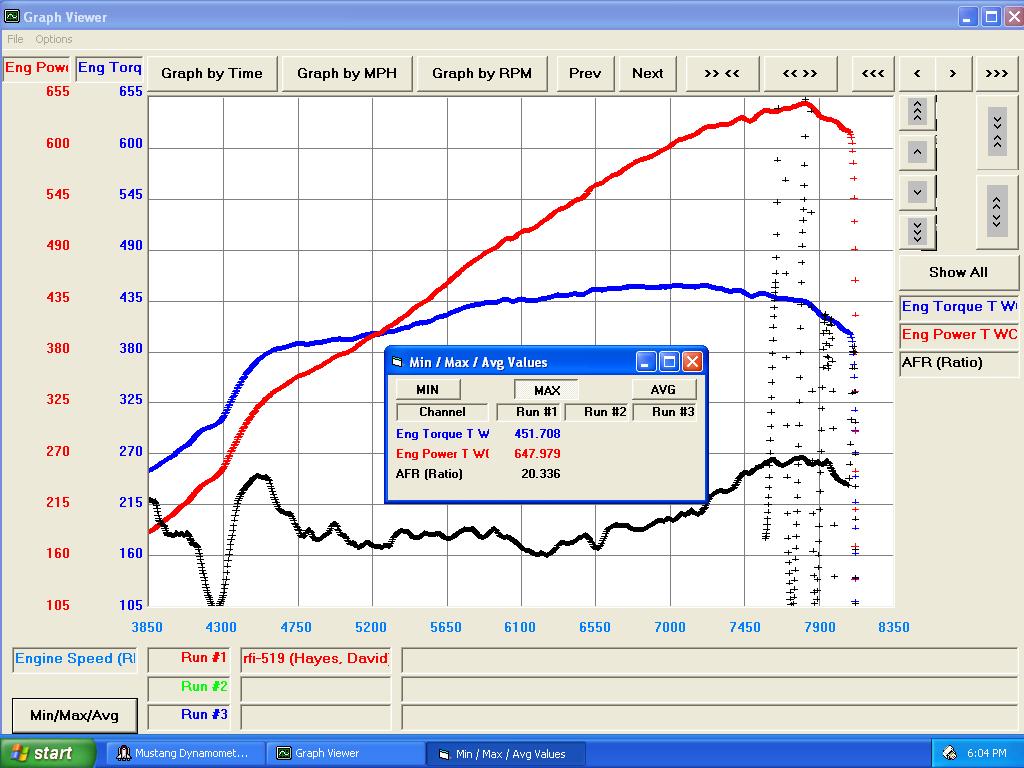Click the Show All button

tap(958, 272)
